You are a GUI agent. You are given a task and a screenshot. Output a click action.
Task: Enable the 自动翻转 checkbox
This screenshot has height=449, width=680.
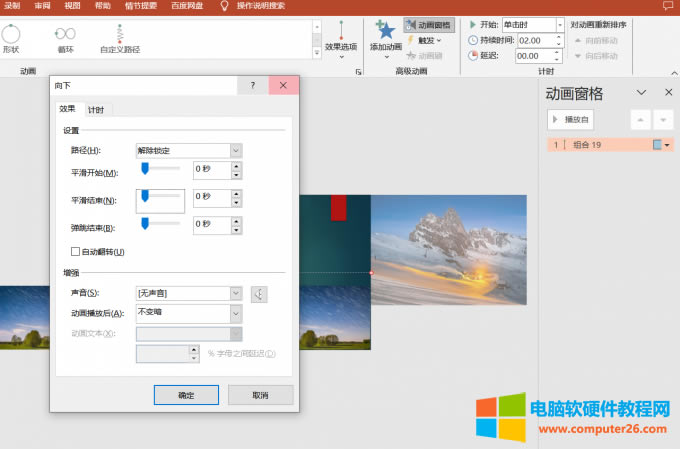coord(76,251)
